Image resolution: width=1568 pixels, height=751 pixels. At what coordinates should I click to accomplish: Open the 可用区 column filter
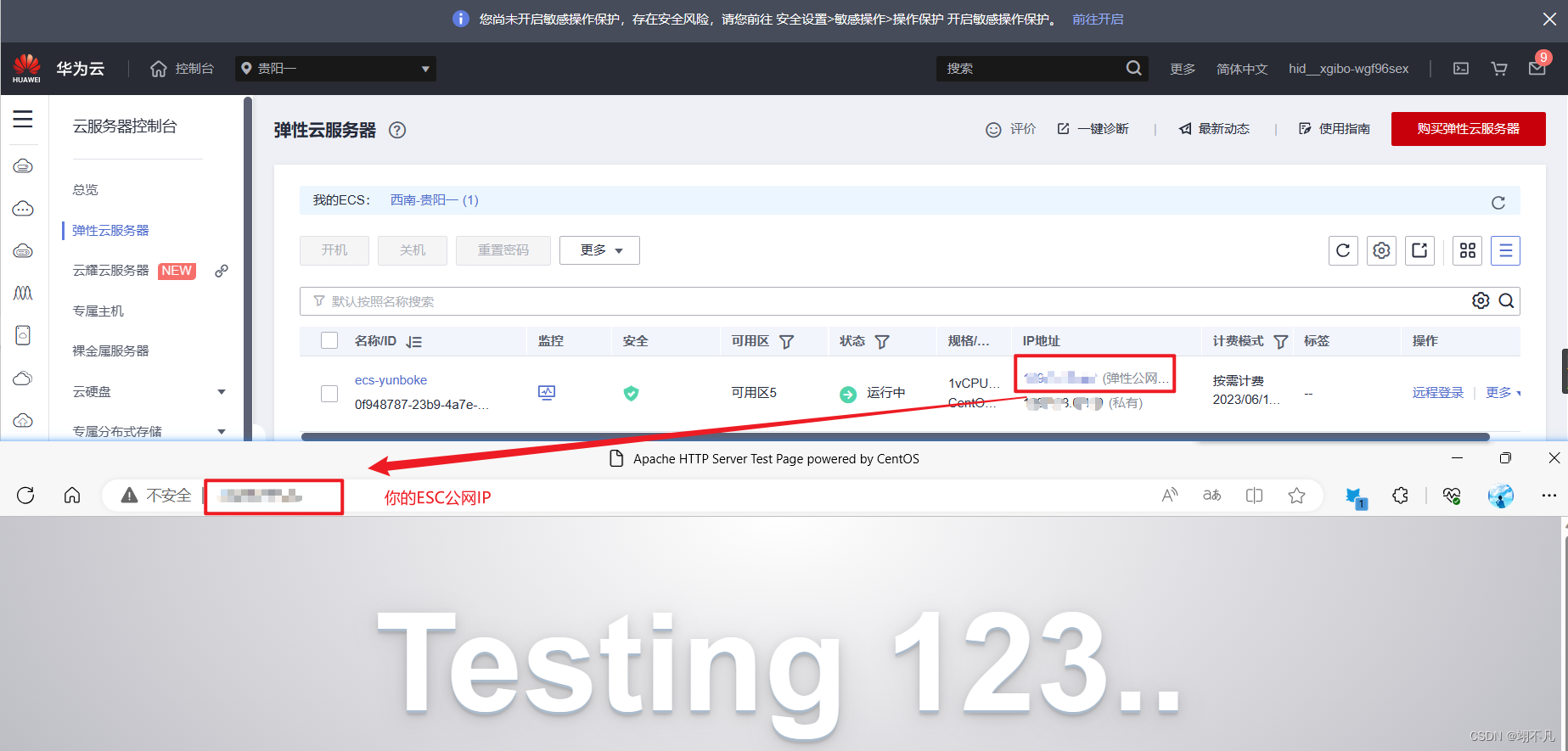pos(786,341)
